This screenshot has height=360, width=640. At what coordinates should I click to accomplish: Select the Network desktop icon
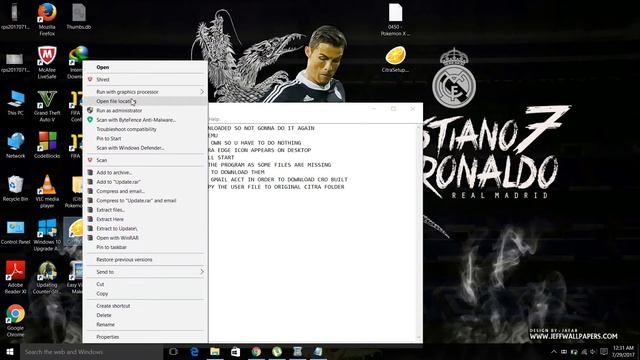pyautogui.click(x=16, y=145)
